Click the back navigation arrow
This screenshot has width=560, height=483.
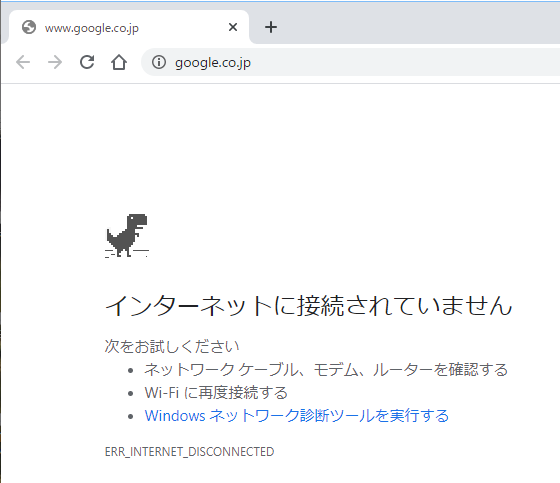(23, 62)
